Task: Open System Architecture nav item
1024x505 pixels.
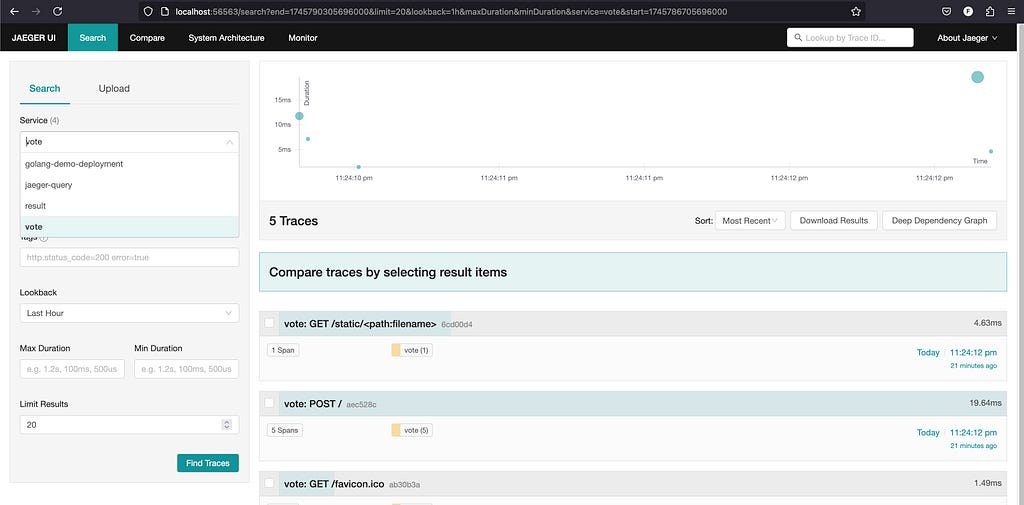Action: pyautogui.click(x=227, y=38)
